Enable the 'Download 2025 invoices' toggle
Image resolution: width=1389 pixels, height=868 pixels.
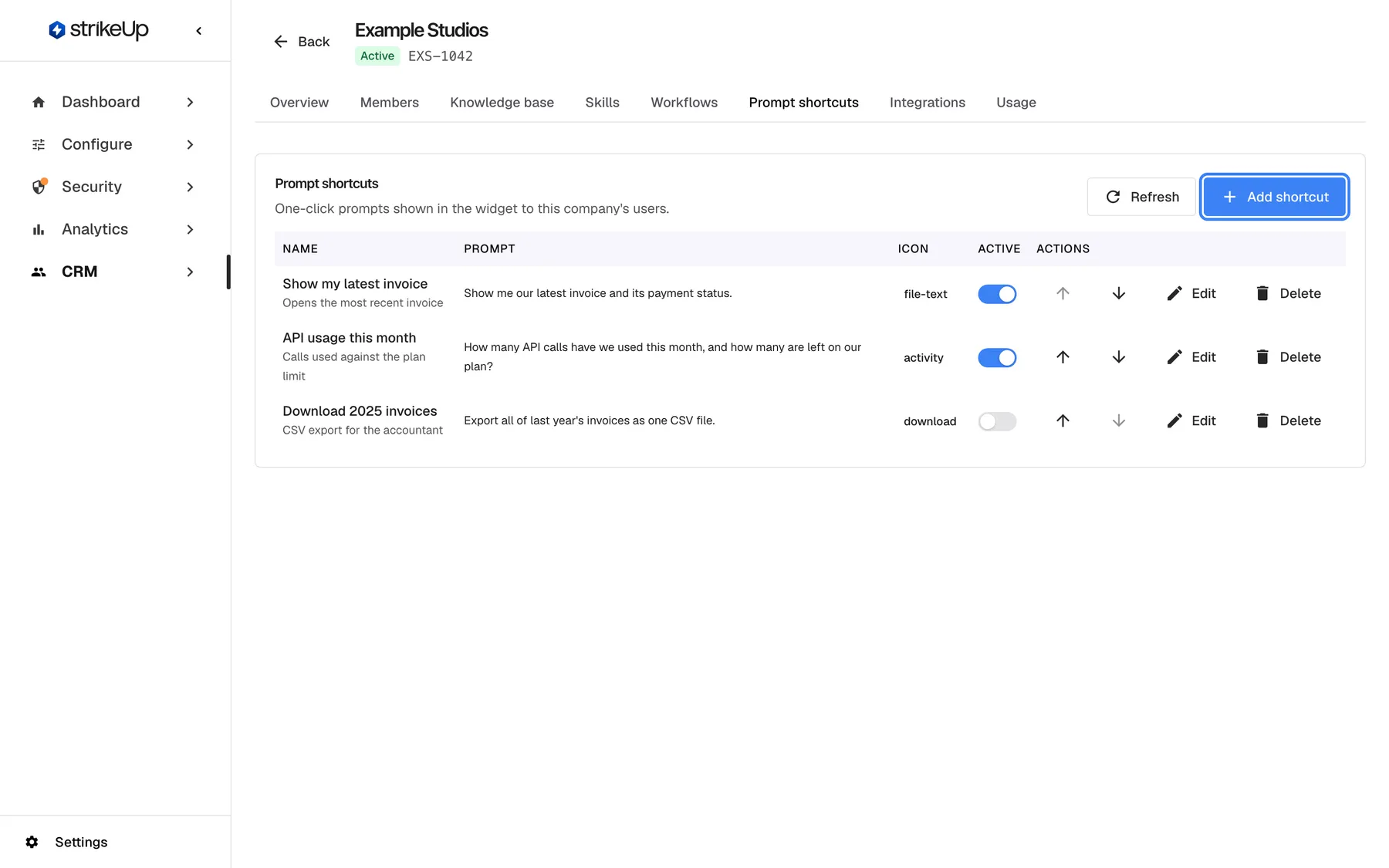pyautogui.click(x=997, y=421)
